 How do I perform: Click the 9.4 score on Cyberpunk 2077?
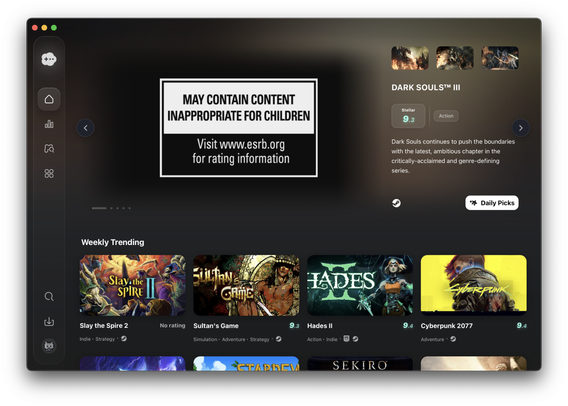coord(522,326)
